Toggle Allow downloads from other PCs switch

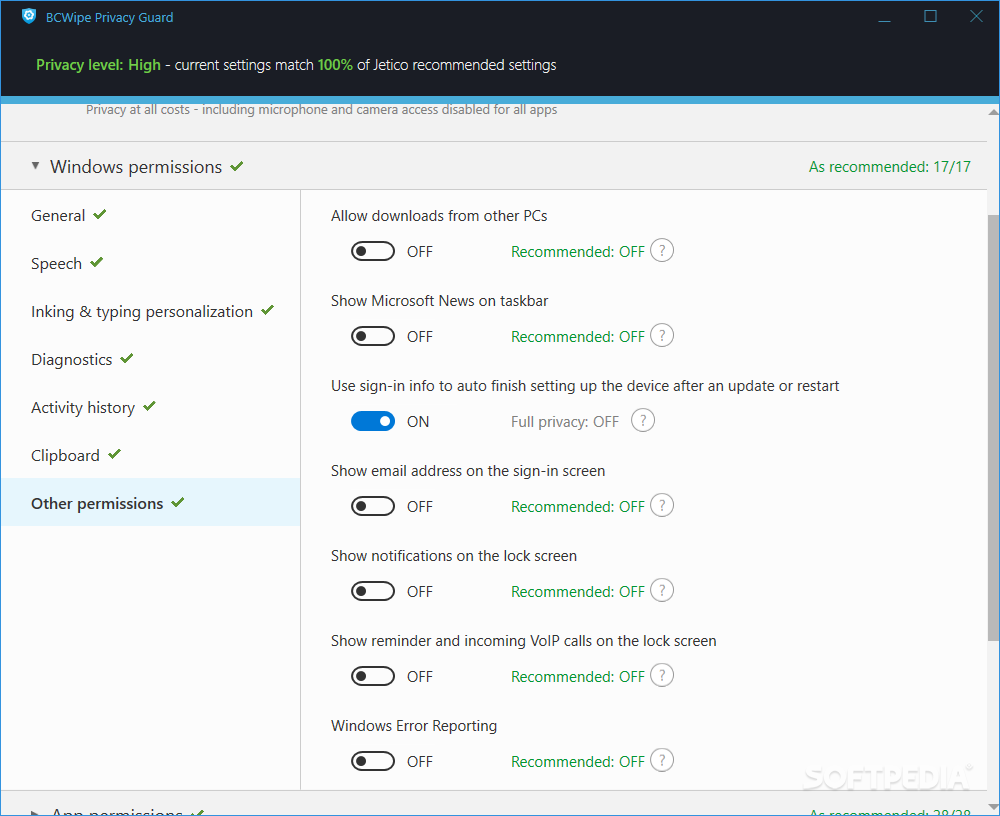[373, 251]
